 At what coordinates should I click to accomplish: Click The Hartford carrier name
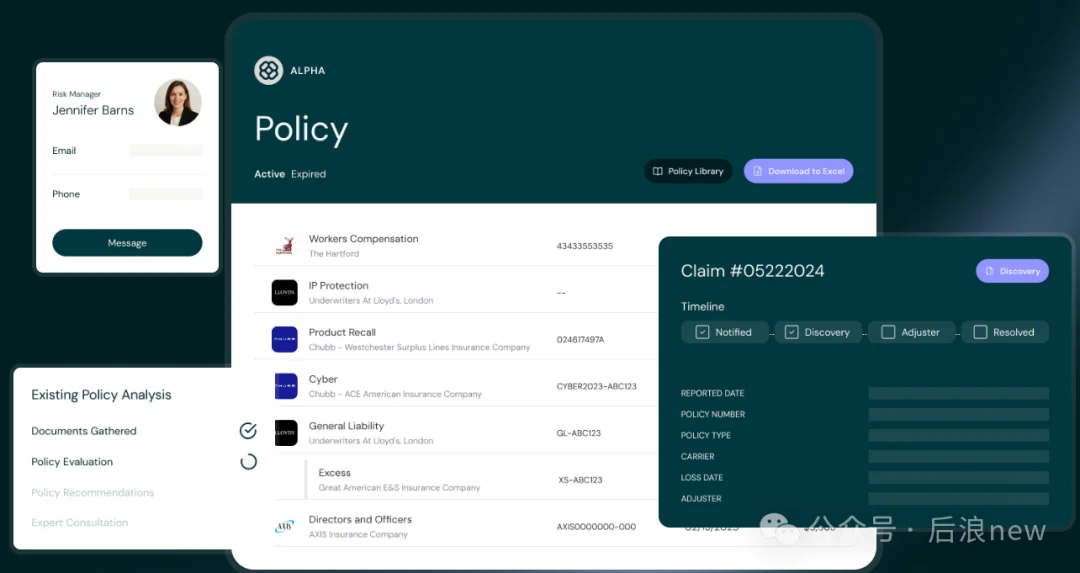pos(333,253)
